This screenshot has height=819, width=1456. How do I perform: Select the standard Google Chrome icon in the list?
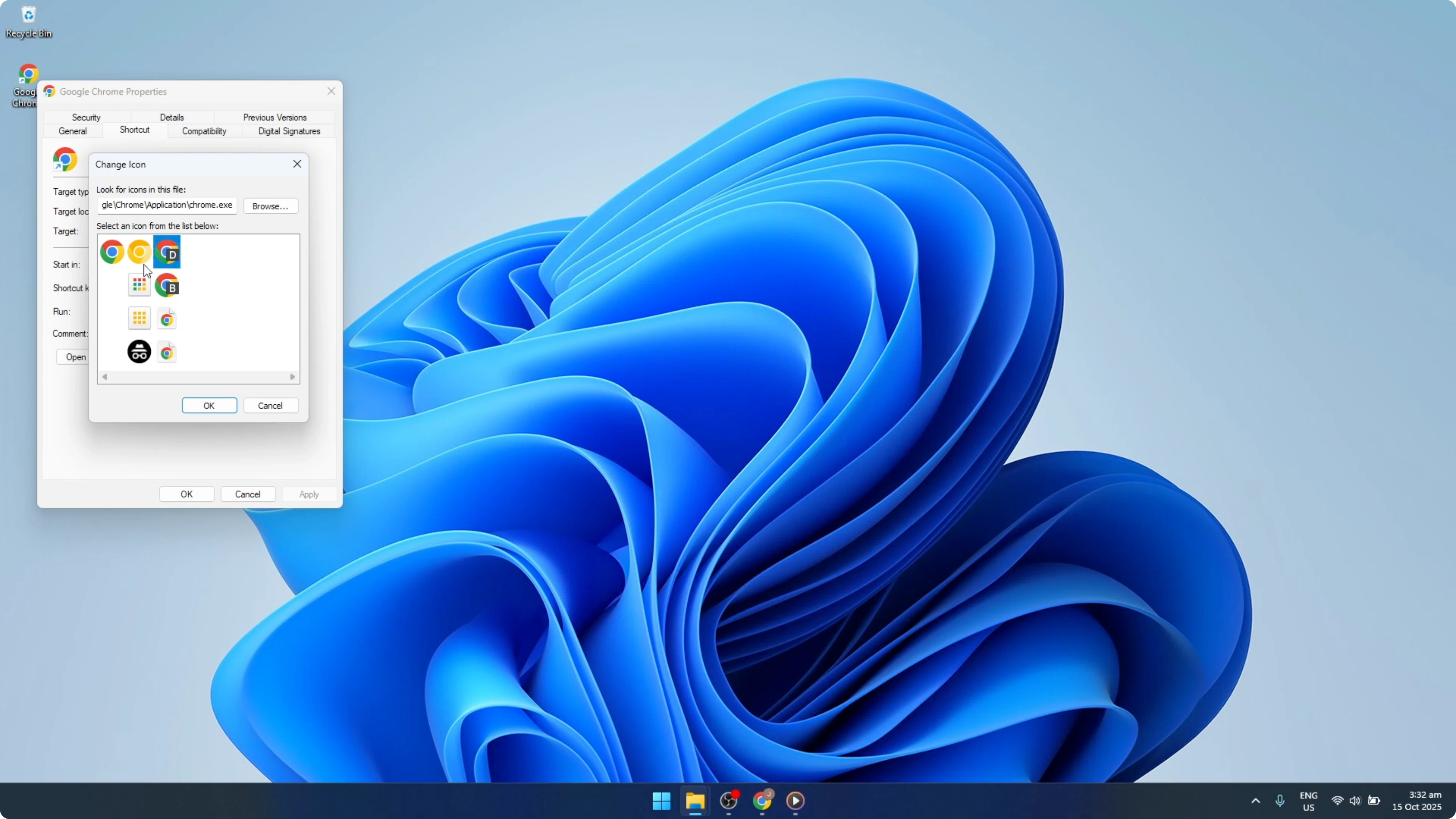click(112, 252)
